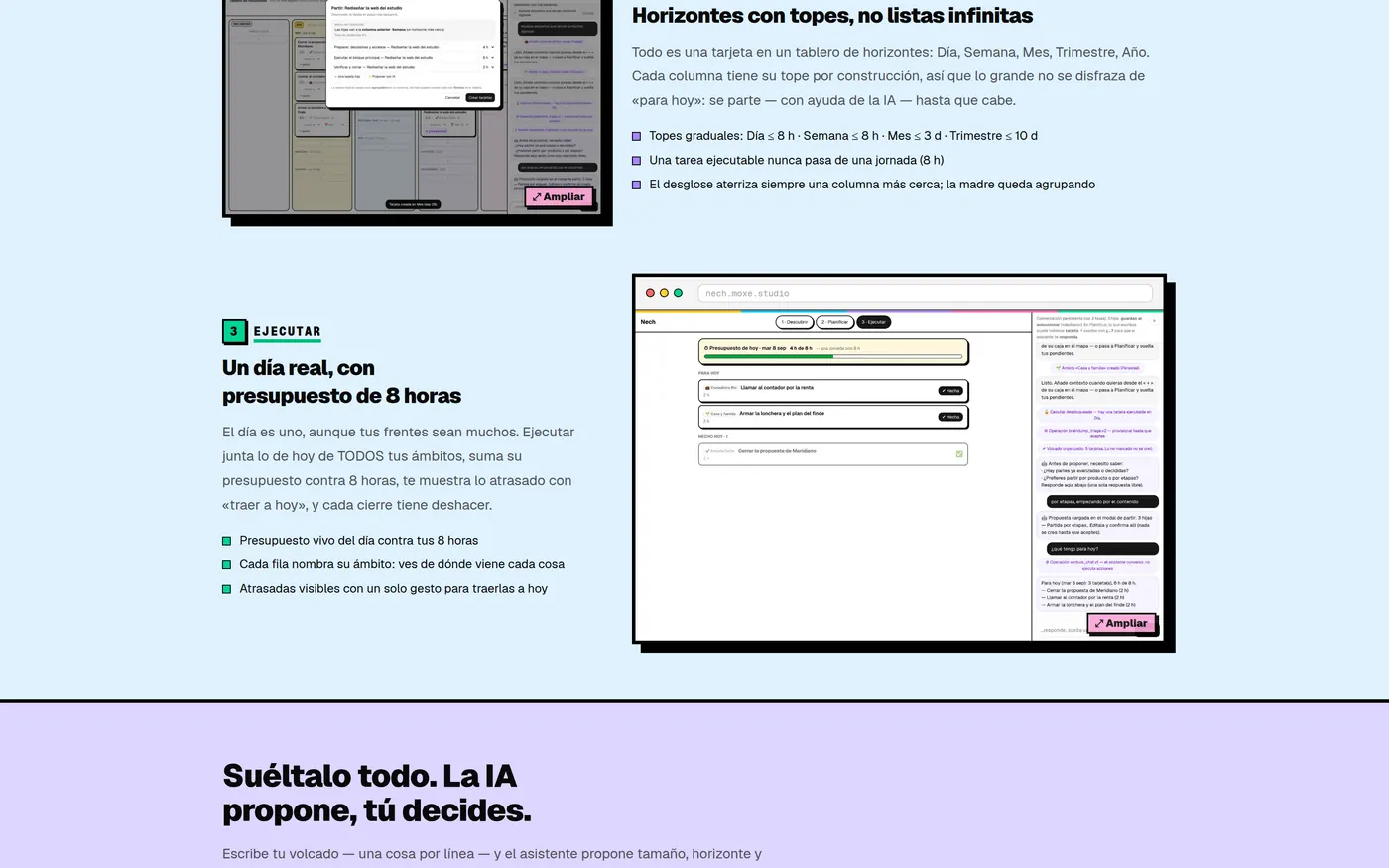The height and width of the screenshot is (868, 1389).
Task: Click 'Crear tarjetas' in the split dialog
Action: (480, 97)
